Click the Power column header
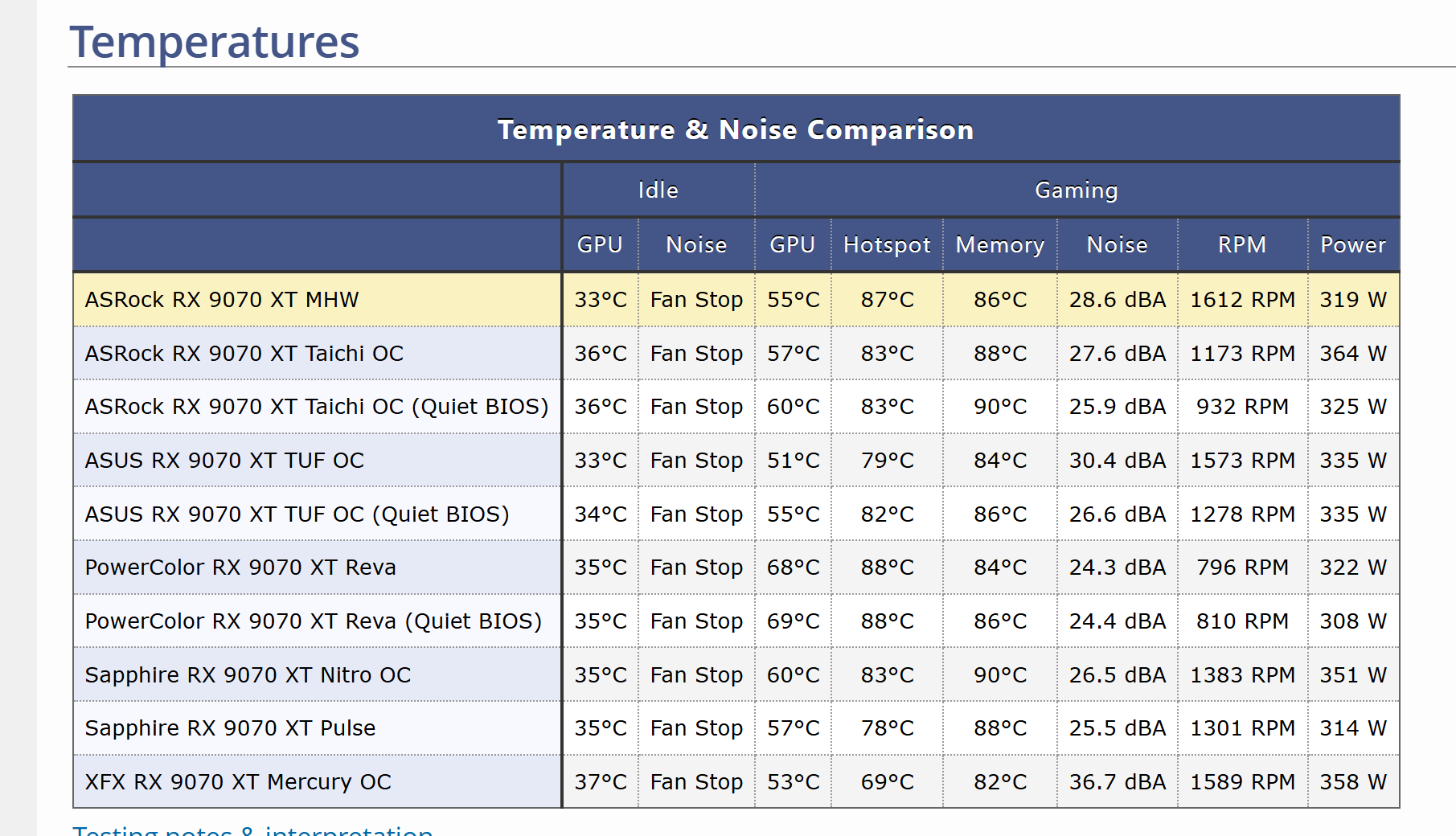This screenshot has height=836, width=1456. coord(1353,245)
